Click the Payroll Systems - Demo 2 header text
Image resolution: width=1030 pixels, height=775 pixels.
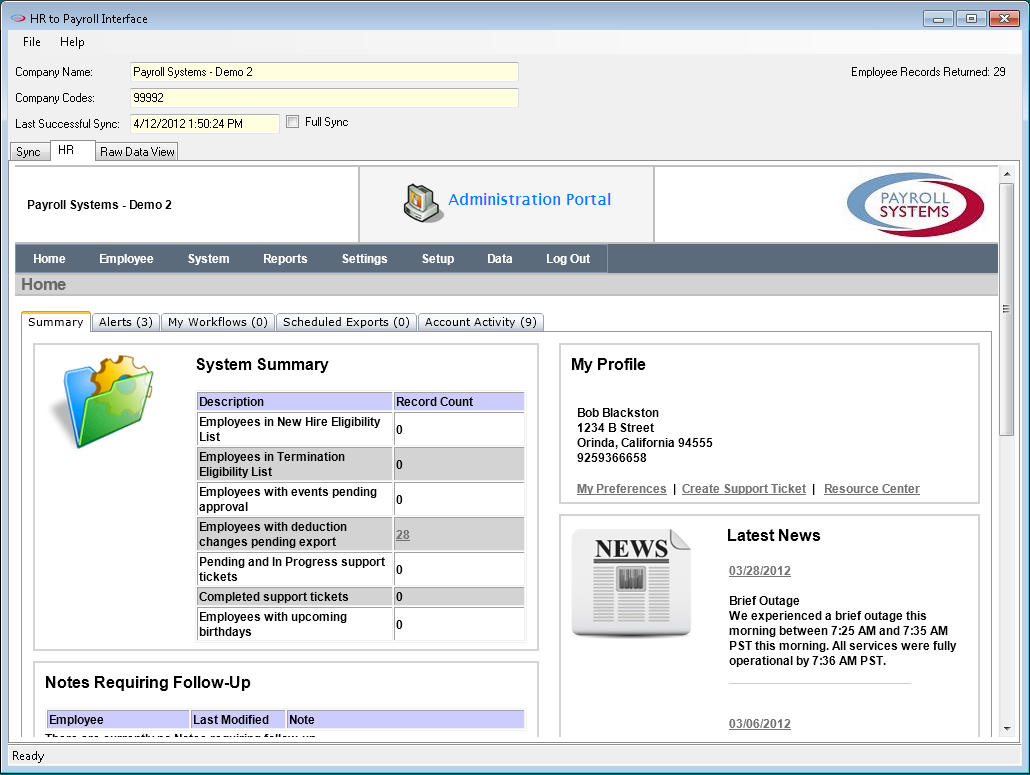point(99,205)
